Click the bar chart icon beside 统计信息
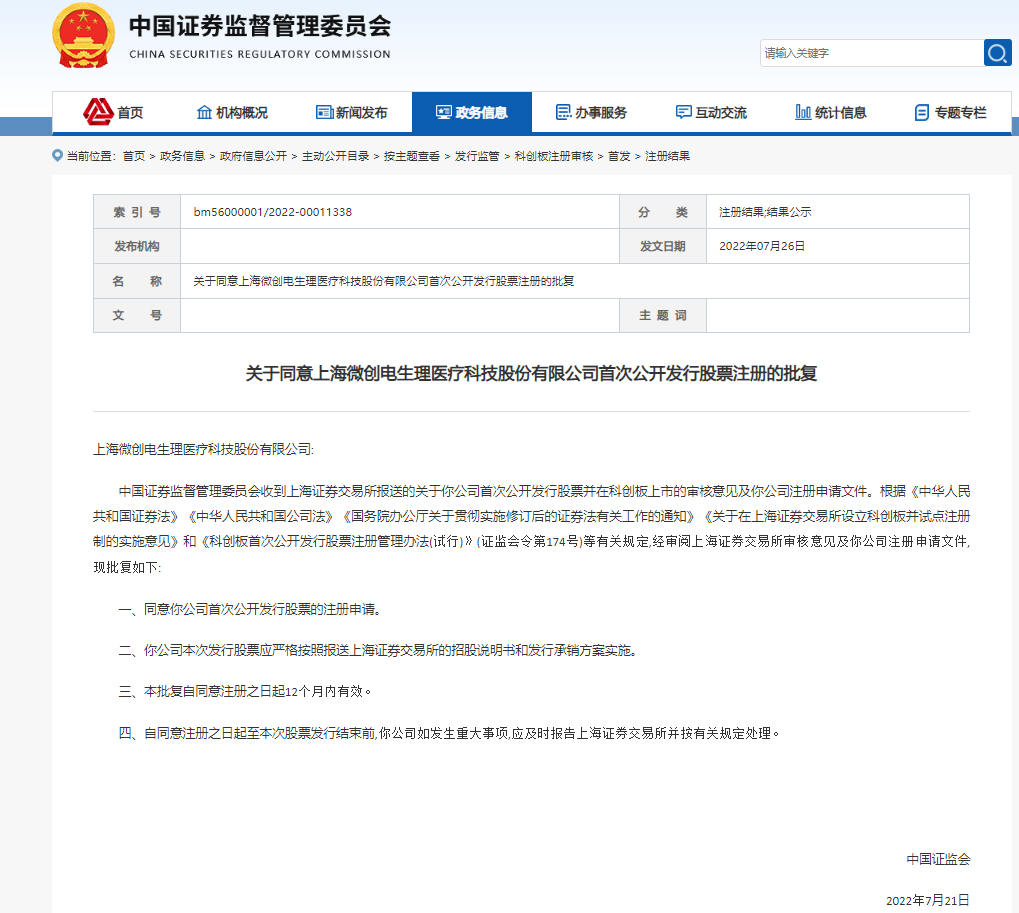 click(x=803, y=112)
